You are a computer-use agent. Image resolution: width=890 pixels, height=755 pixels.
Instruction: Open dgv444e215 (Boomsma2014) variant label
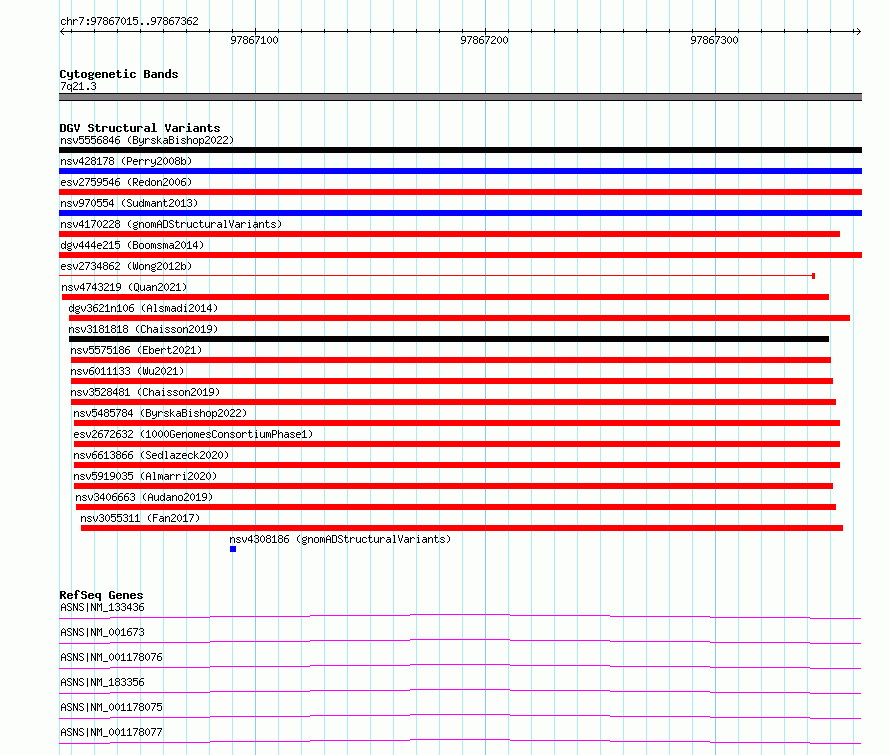132,245
